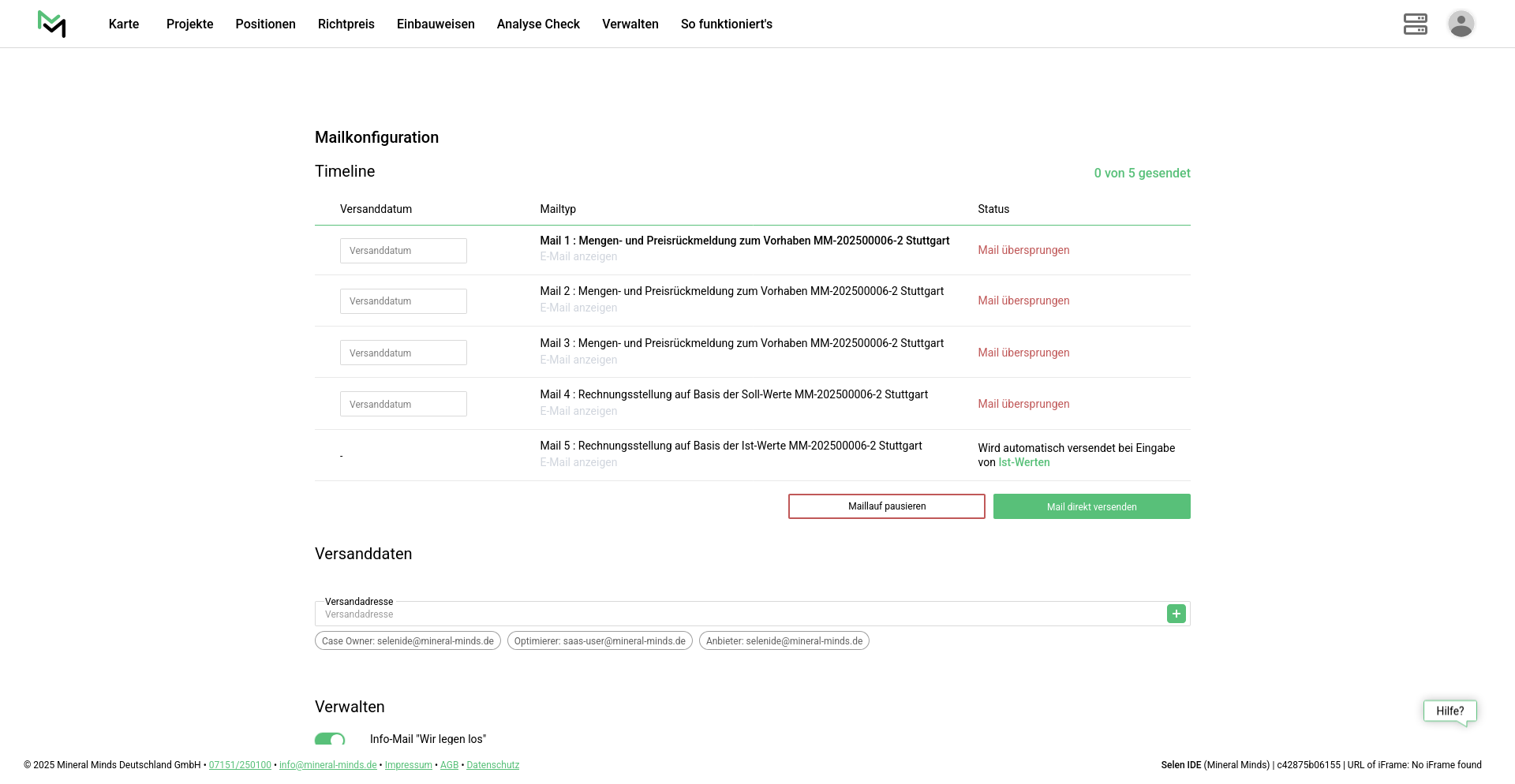Viewport: 1515px width, 784px height.
Task: Open the Karte menu item
Action: (x=124, y=24)
